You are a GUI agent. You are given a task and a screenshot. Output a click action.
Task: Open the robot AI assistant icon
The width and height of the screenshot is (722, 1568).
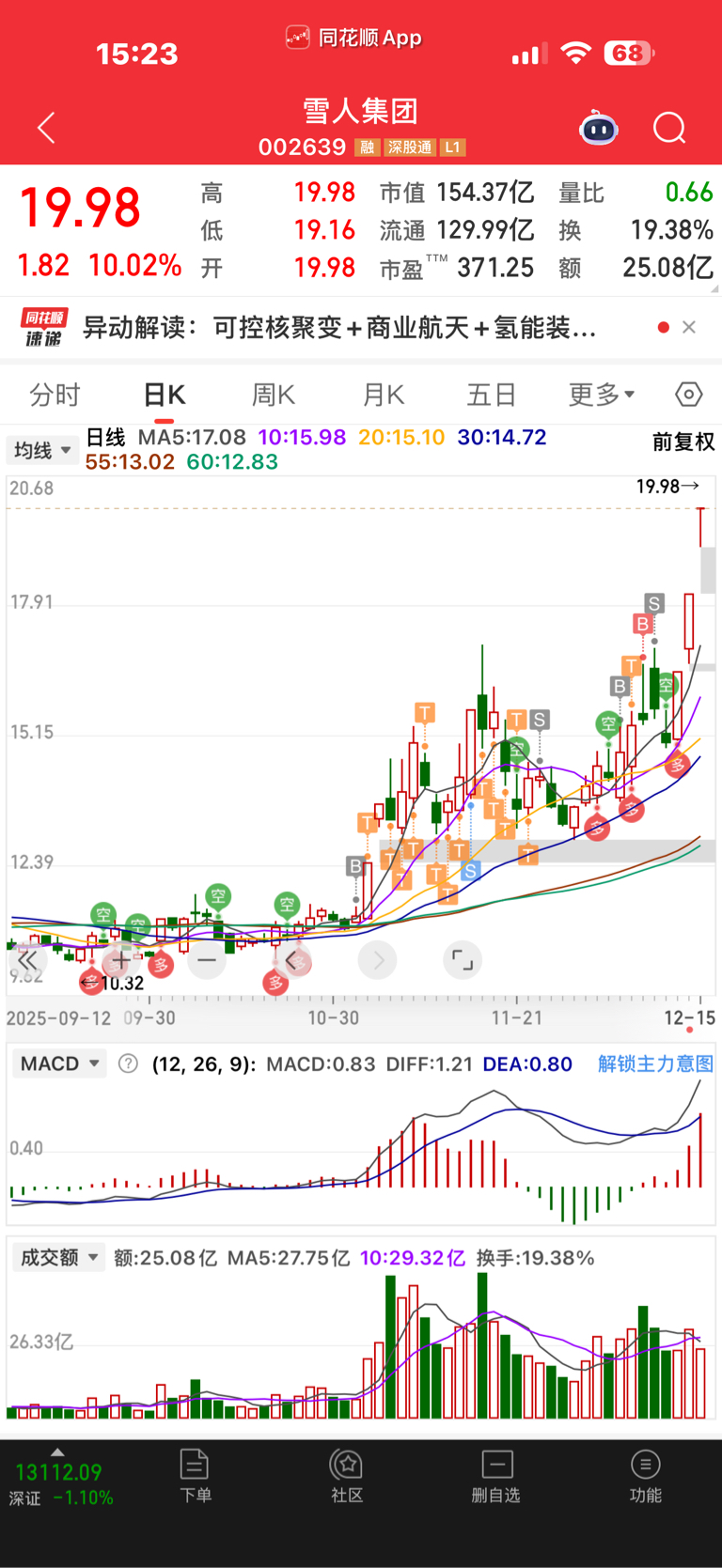(x=598, y=128)
